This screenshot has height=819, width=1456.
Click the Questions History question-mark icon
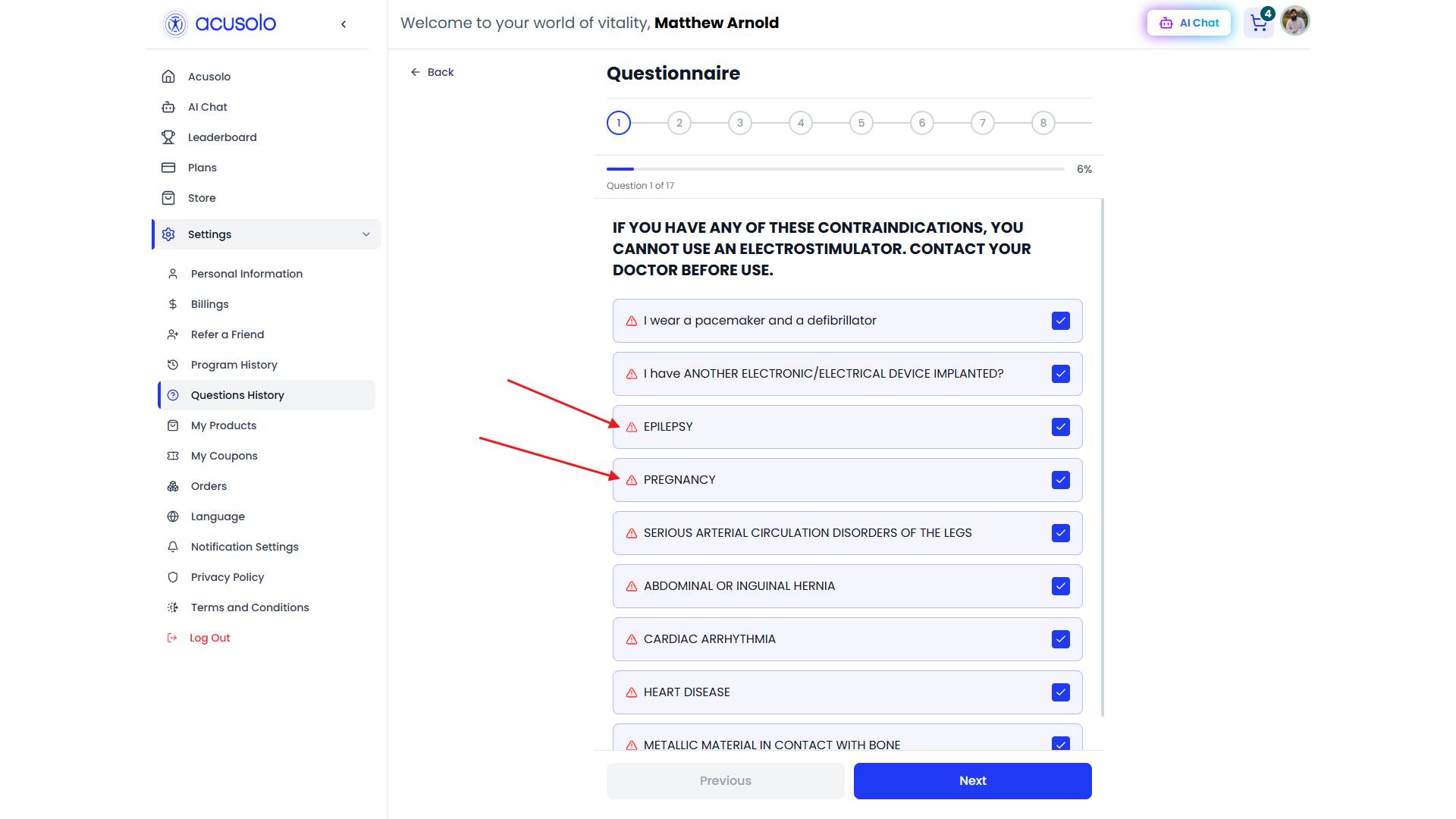click(173, 395)
